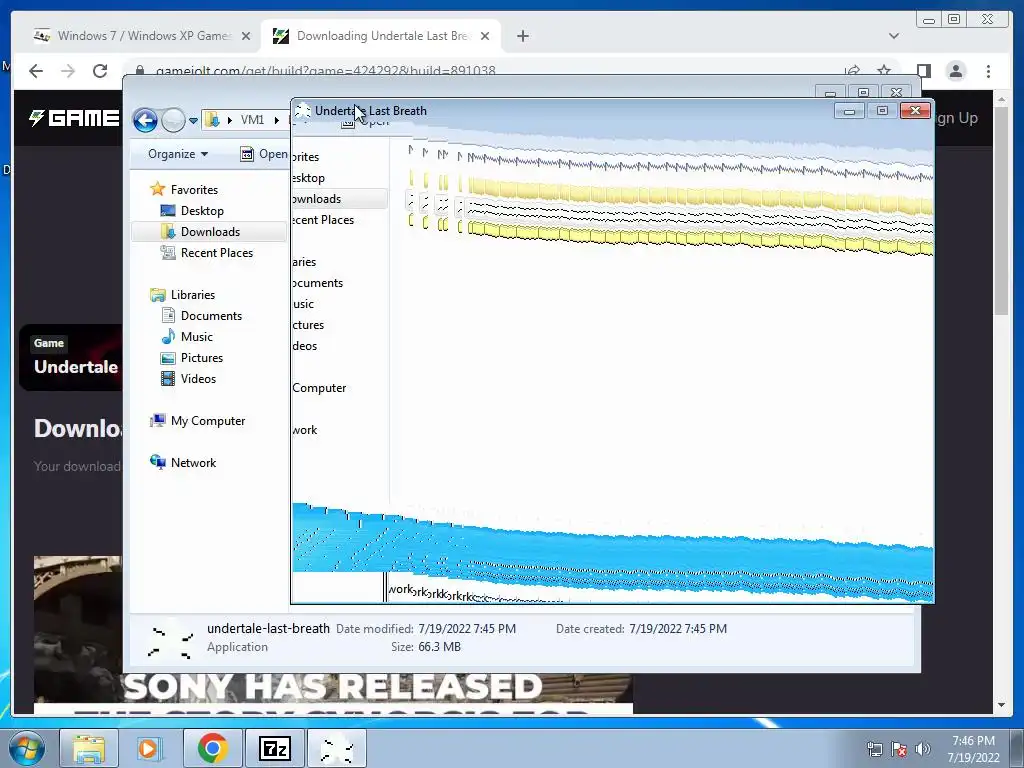Launch Windows Media Player from taskbar

[x=149, y=748]
